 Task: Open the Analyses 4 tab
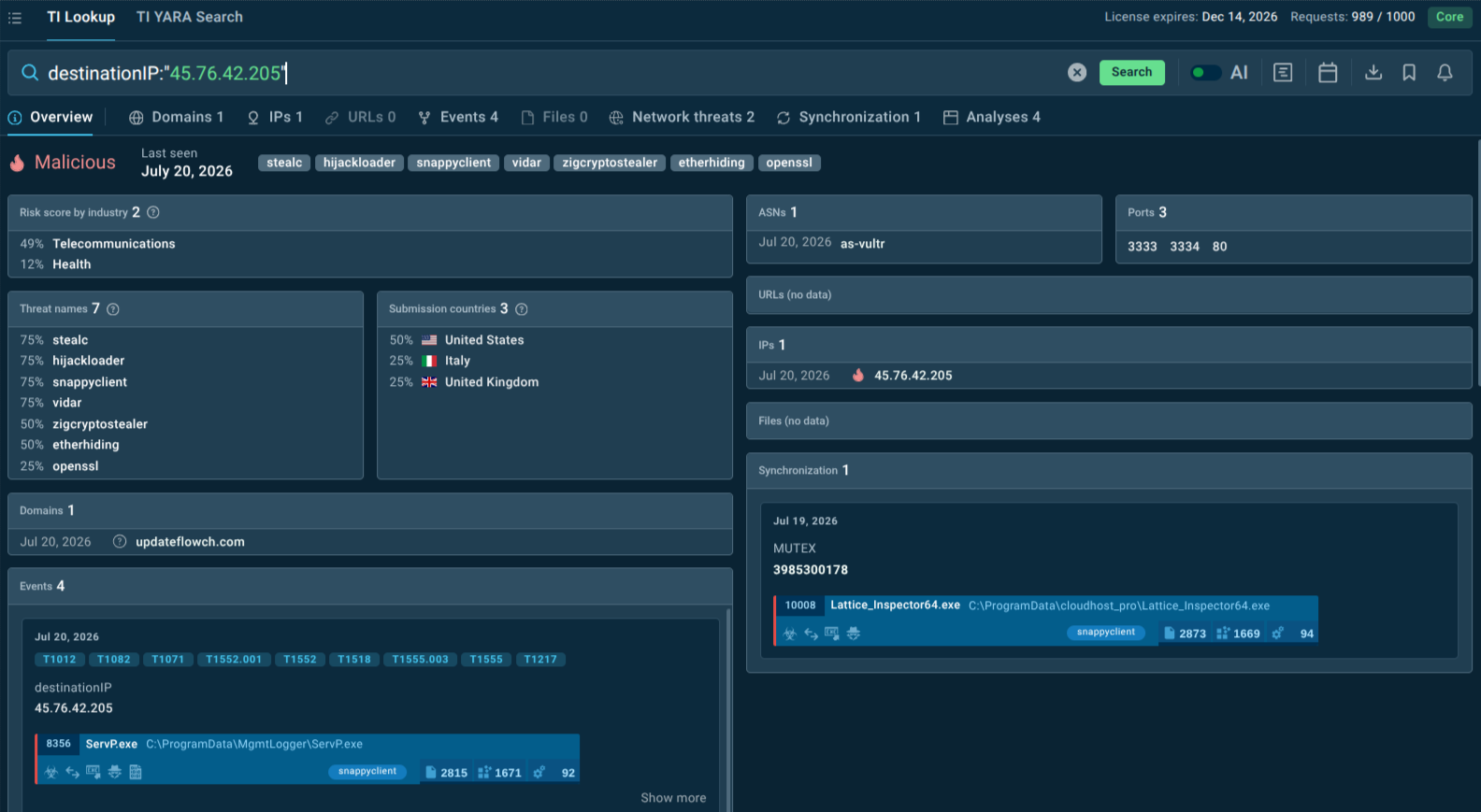click(992, 117)
